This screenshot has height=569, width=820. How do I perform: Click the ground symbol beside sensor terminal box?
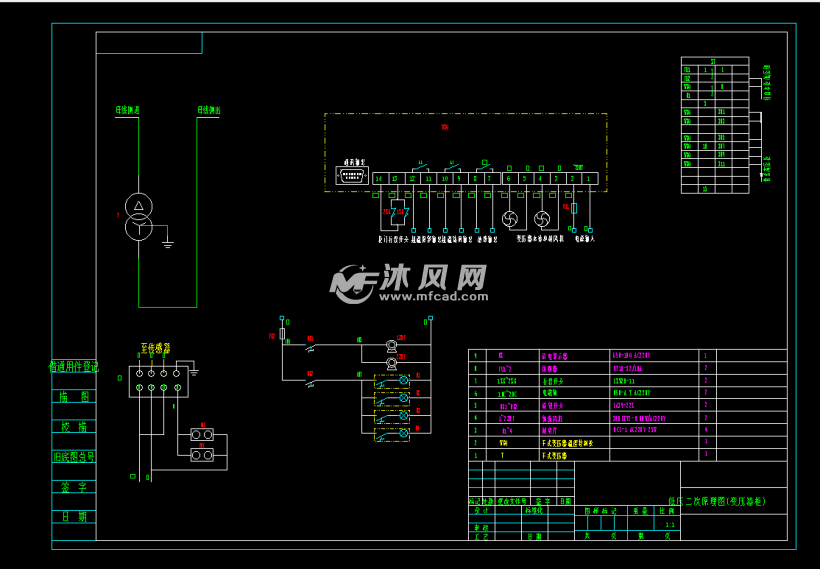pyautogui.click(x=194, y=372)
